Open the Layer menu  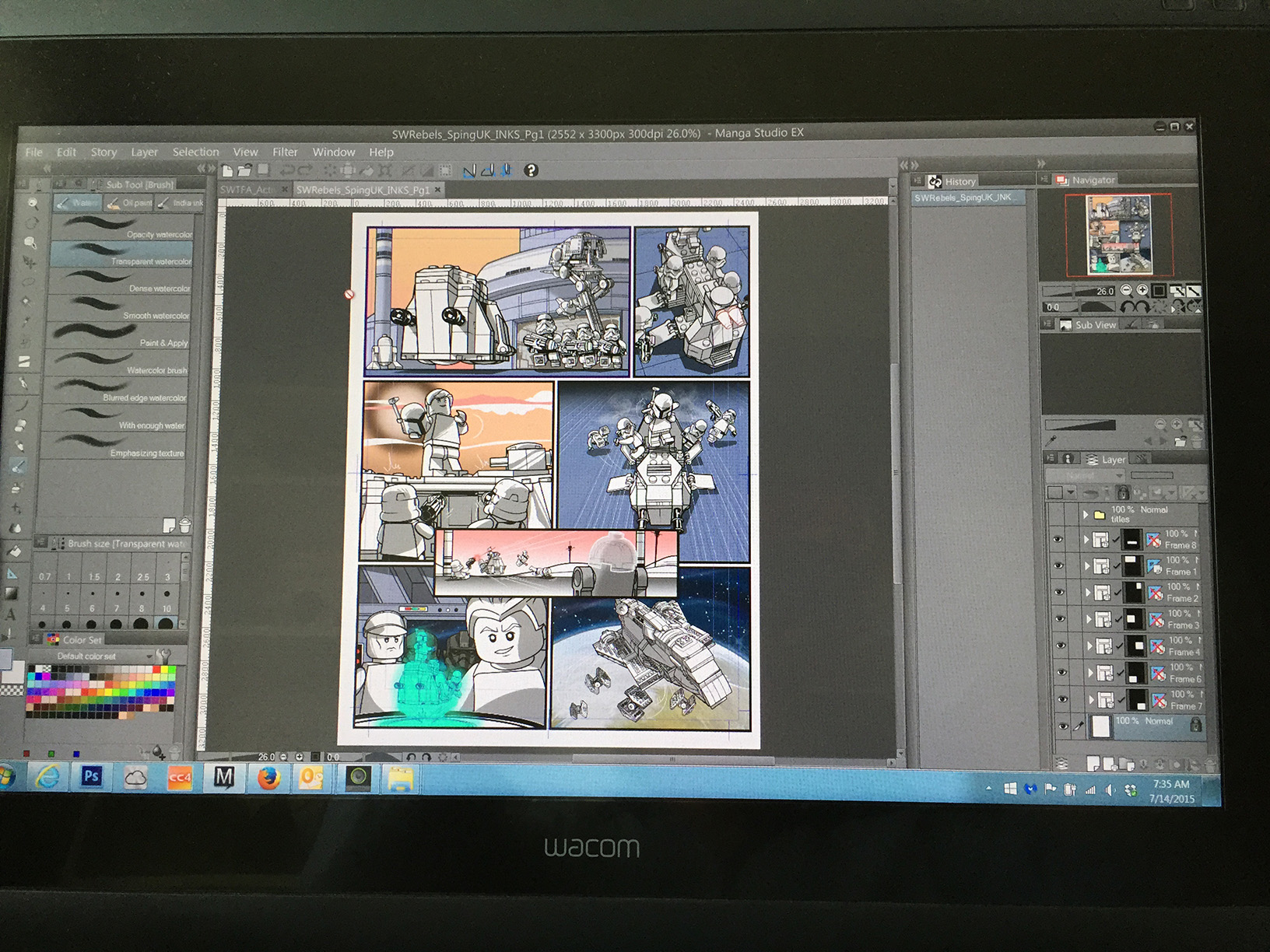click(x=144, y=152)
